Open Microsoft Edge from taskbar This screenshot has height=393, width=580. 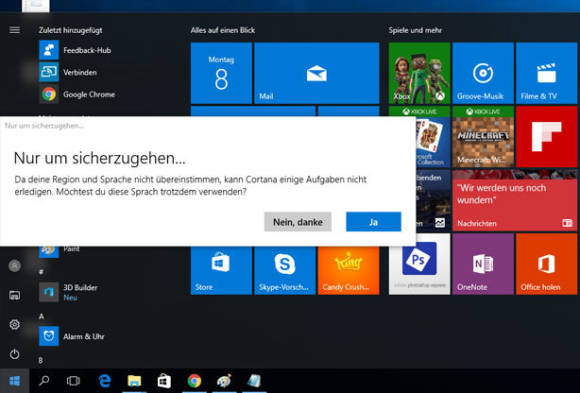[x=105, y=380]
